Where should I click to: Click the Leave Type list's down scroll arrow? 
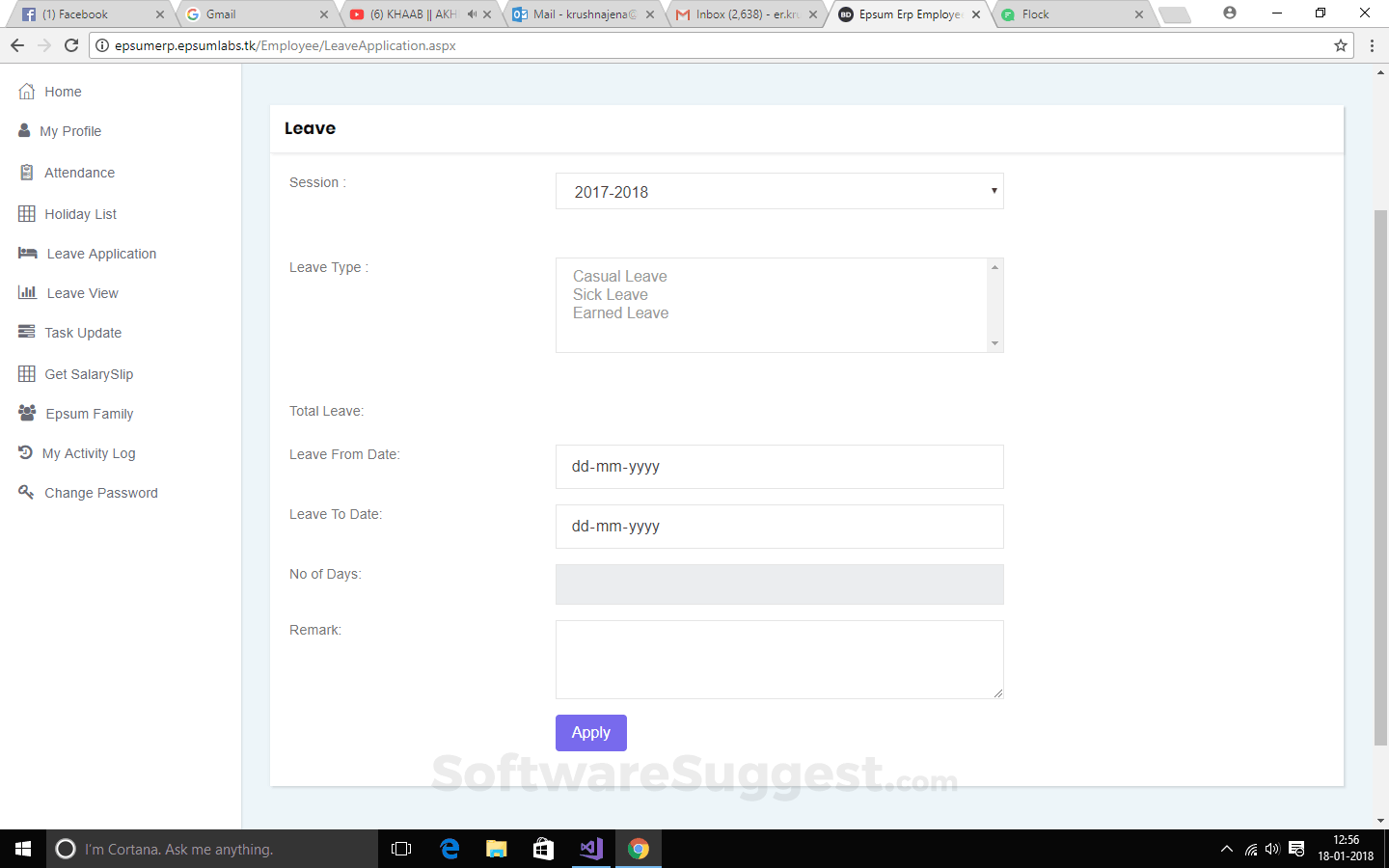tap(994, 344)
